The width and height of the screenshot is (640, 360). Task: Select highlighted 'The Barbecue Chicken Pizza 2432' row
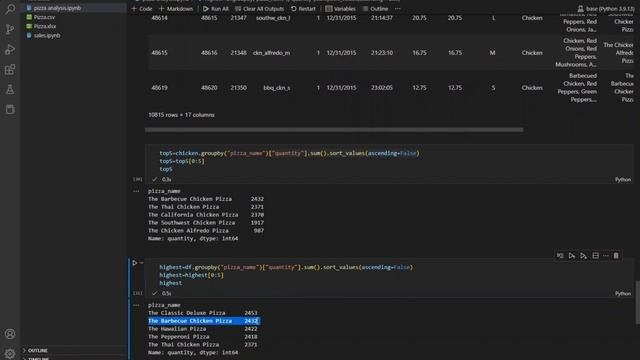point(203,321)
